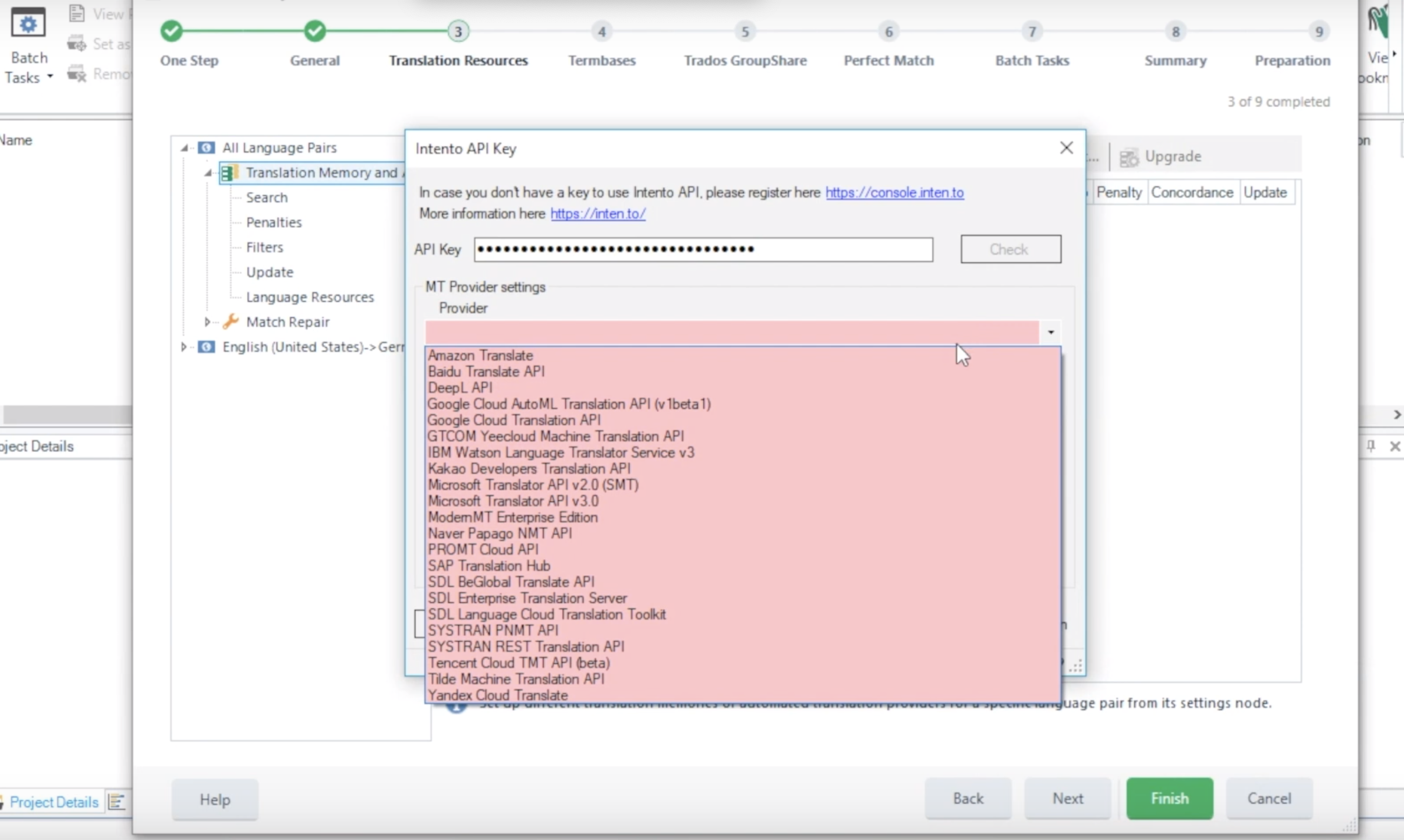
Task: Select Microsoft Translator API v3.0
Action: [742, 501]
